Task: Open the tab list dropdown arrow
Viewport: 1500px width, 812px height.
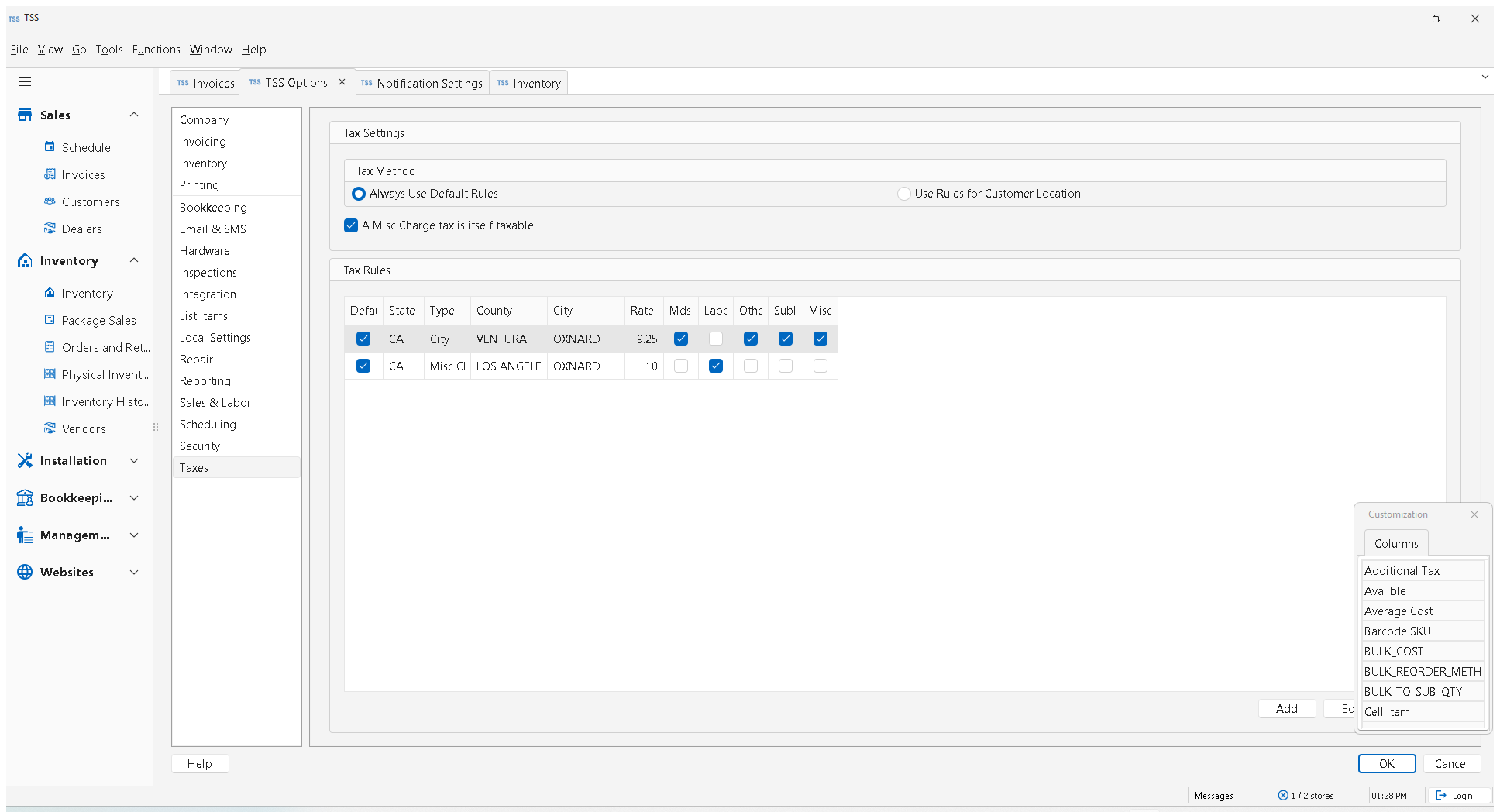Action: point(1485,77)
